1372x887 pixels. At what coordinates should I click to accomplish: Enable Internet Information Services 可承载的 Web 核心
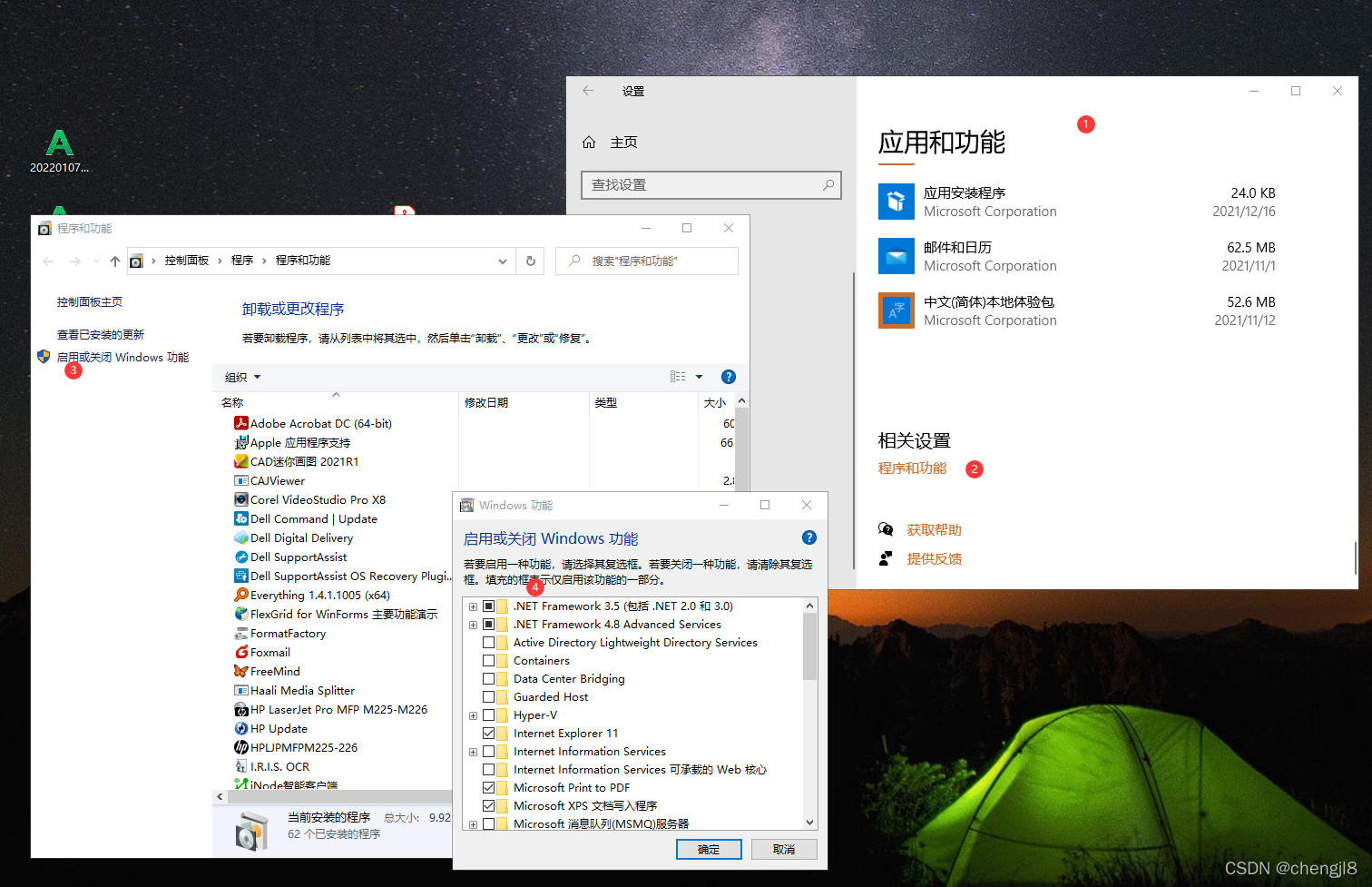tap(488, 769)
